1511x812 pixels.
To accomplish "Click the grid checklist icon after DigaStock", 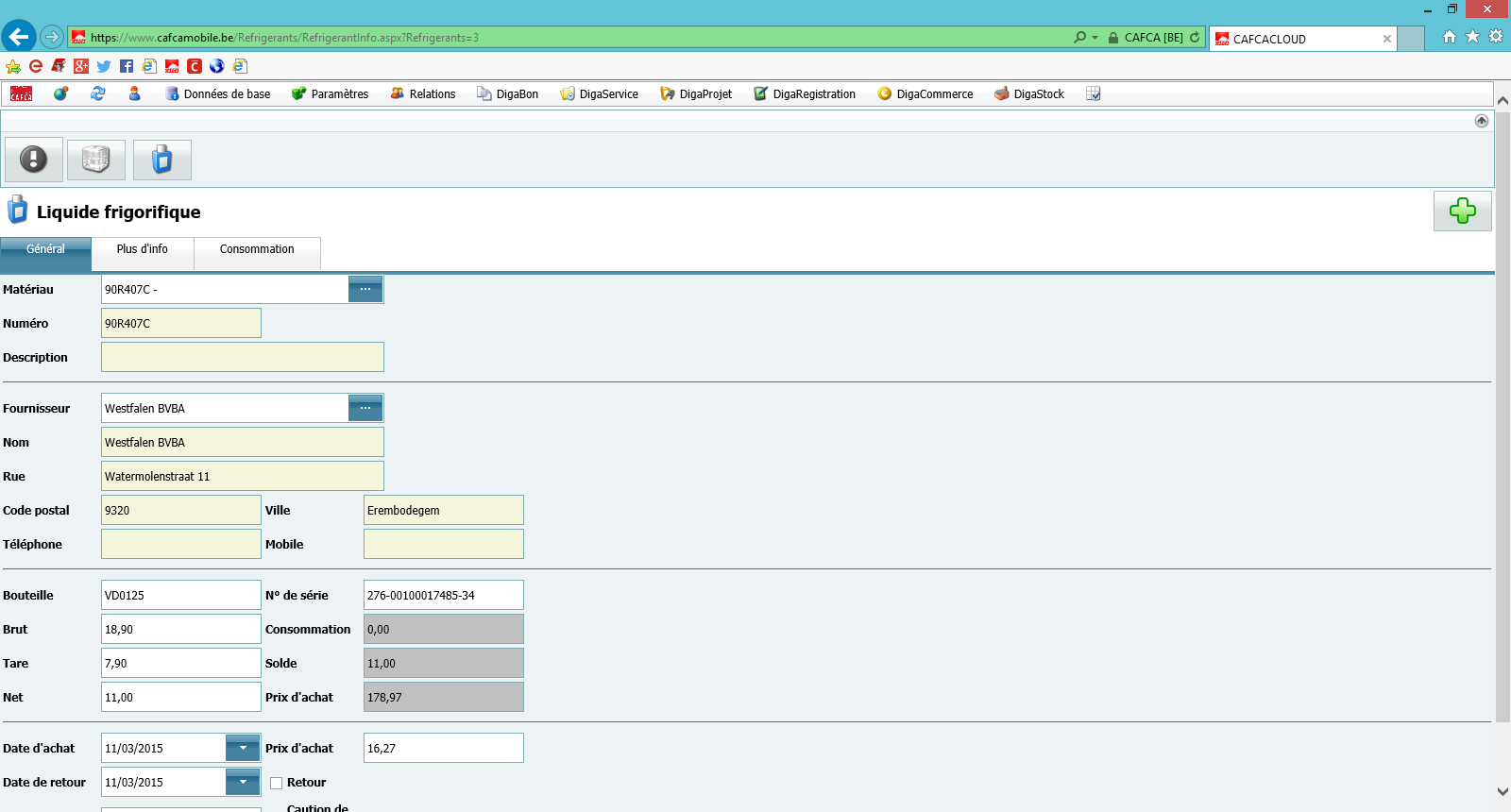I will pyautogui.click(x=1094, y=93).
